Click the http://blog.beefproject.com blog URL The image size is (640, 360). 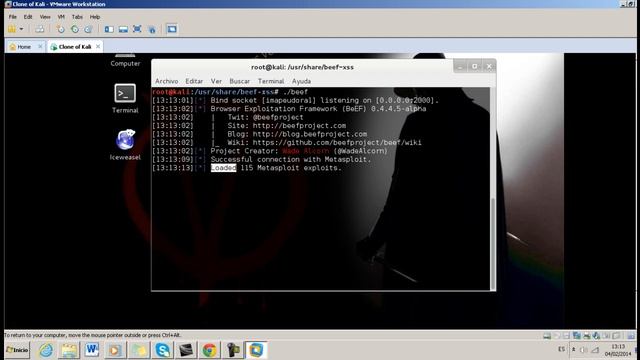point(310,134)
